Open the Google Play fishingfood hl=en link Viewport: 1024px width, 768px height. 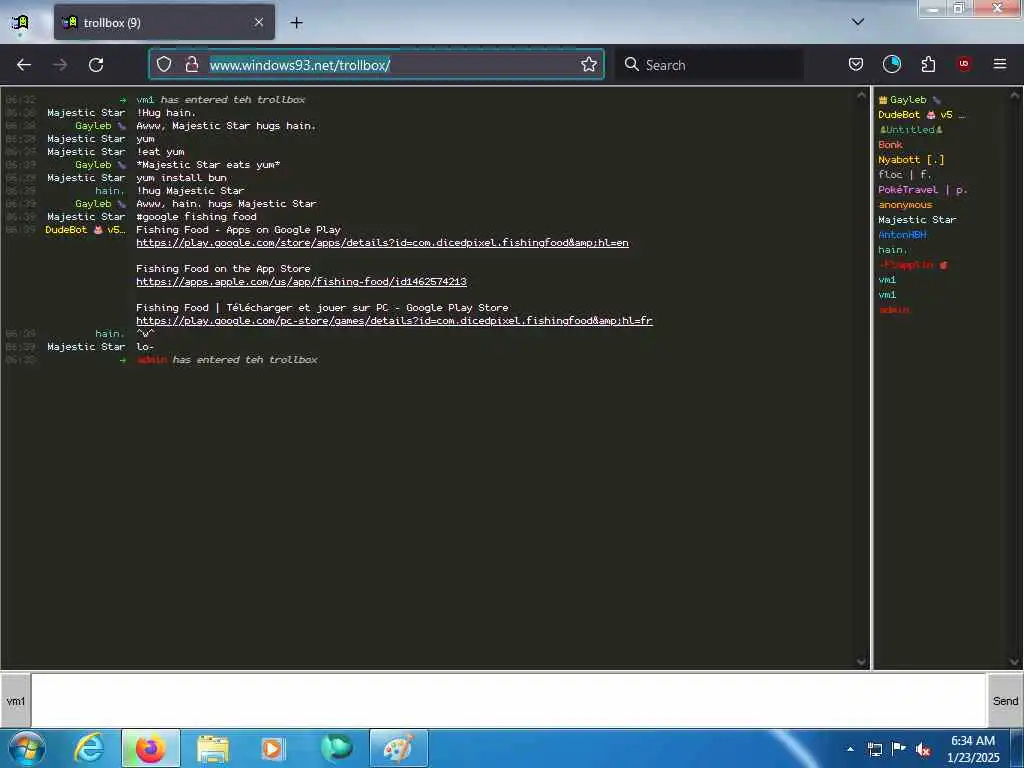click(382, 243)
